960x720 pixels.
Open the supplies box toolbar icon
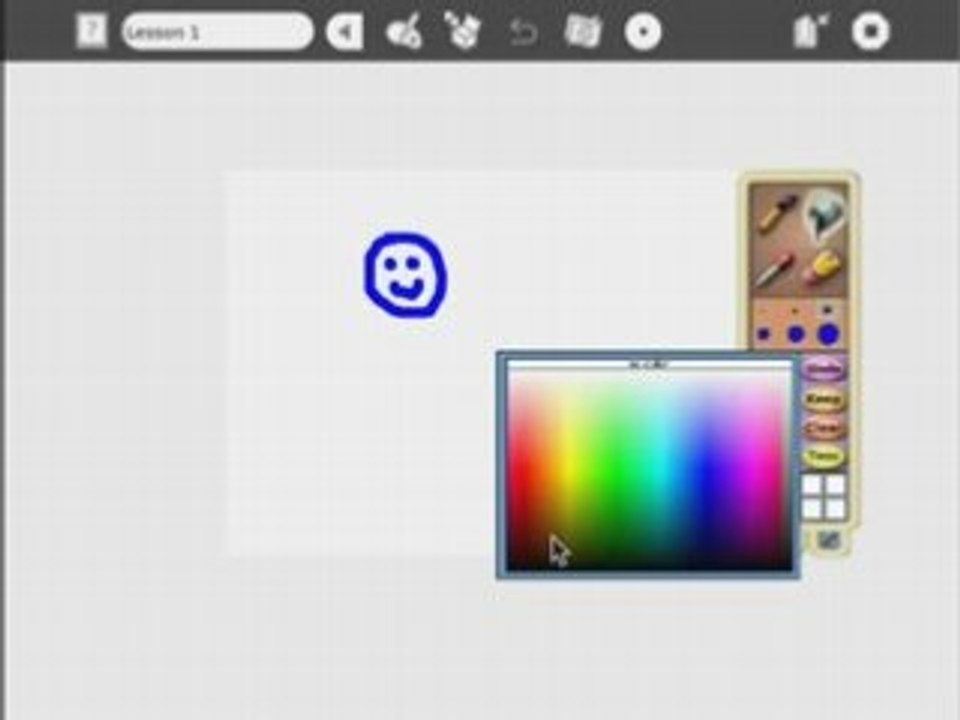(462, 29)
